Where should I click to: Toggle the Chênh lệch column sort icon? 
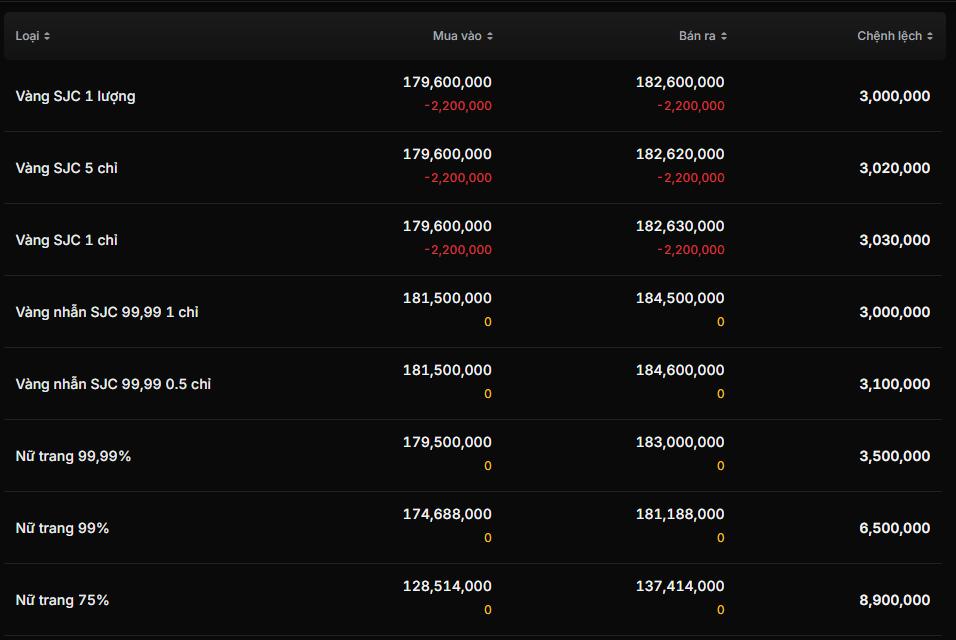[x=930, y=36]
